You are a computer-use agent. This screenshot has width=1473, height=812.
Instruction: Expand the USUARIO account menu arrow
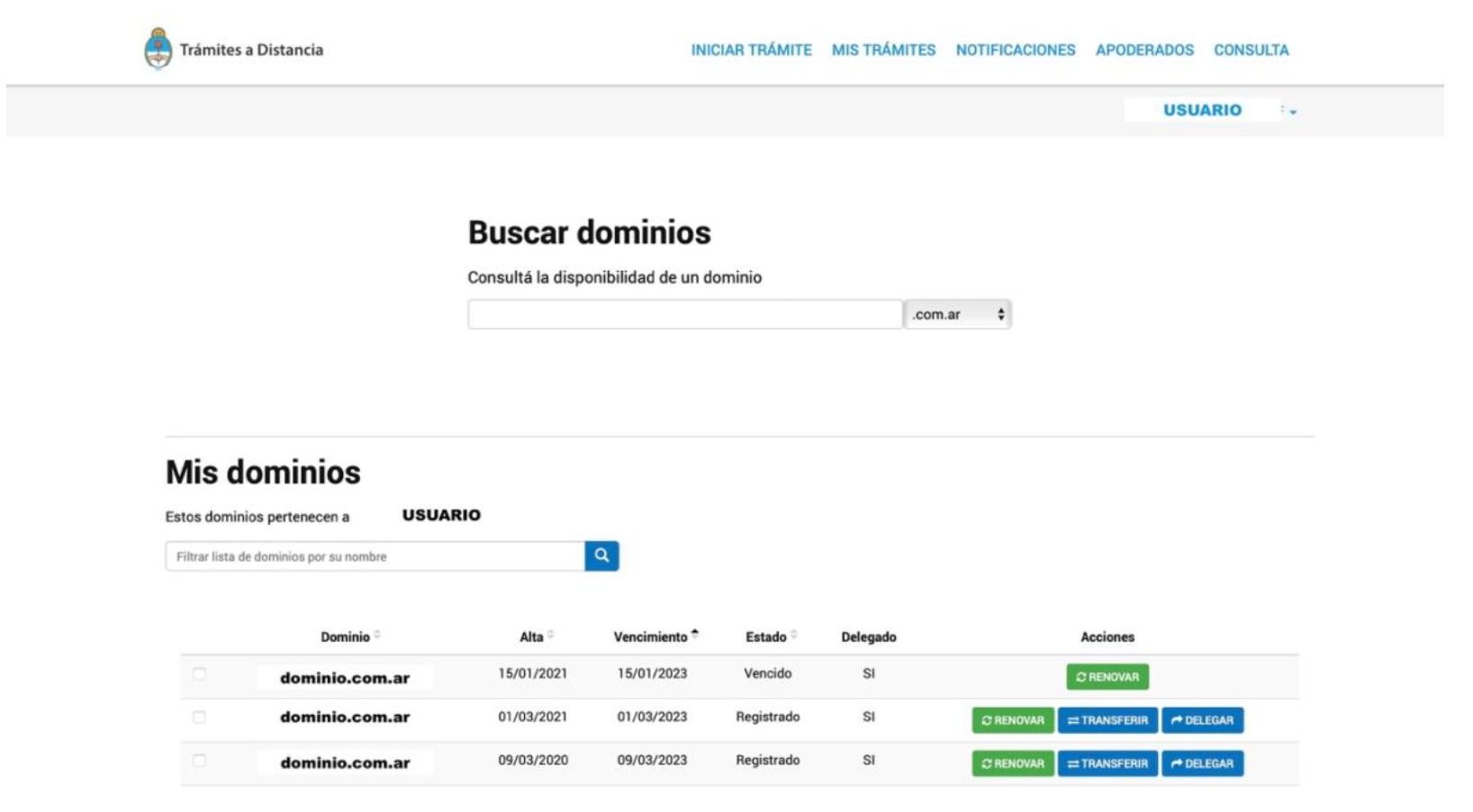click(1292, 112)
